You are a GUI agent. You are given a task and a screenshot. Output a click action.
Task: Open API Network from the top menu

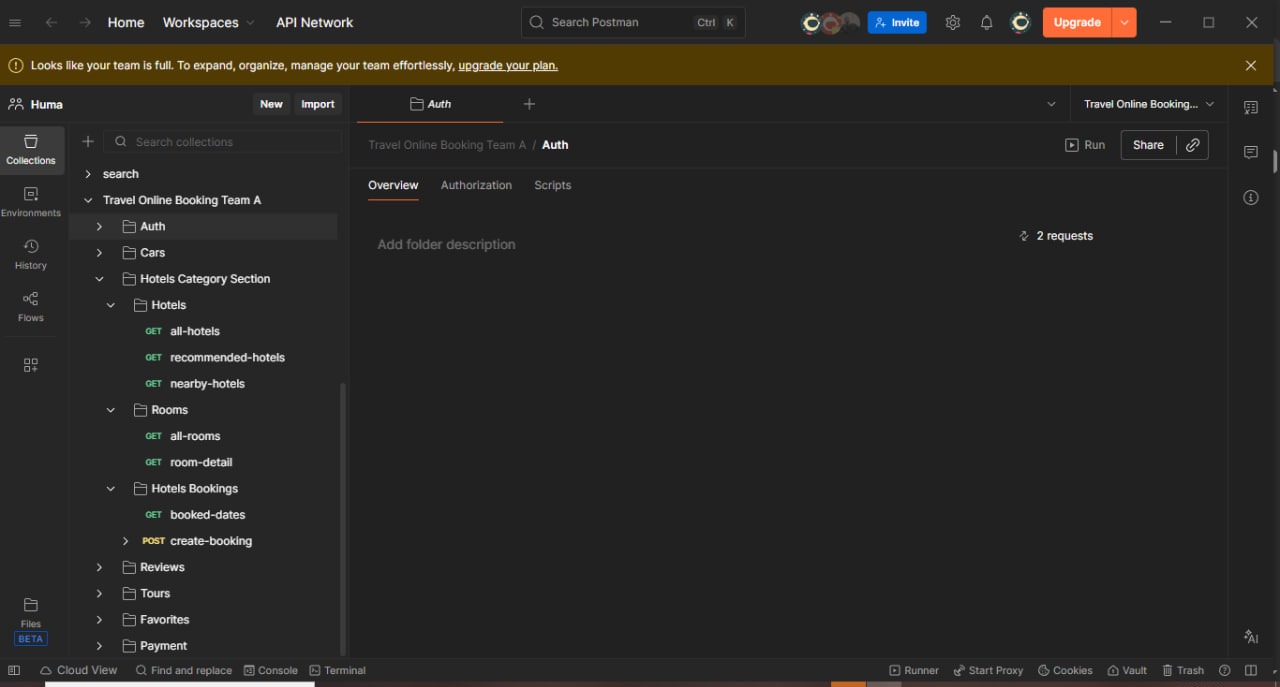(314, 22)
